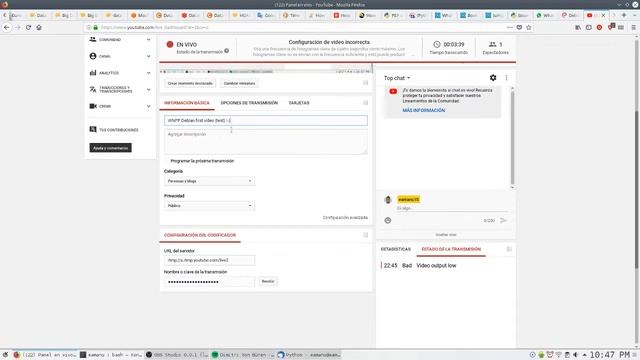Toggle Programar la próxima transmisión checkbox
640x360 pixels.
[x=167, y=161]
